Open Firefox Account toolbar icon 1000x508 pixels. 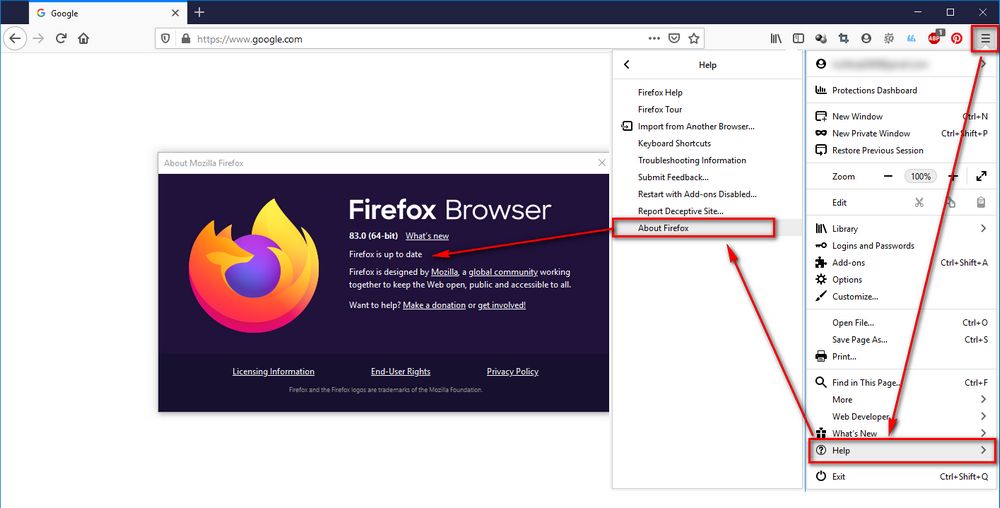[866, 38]
